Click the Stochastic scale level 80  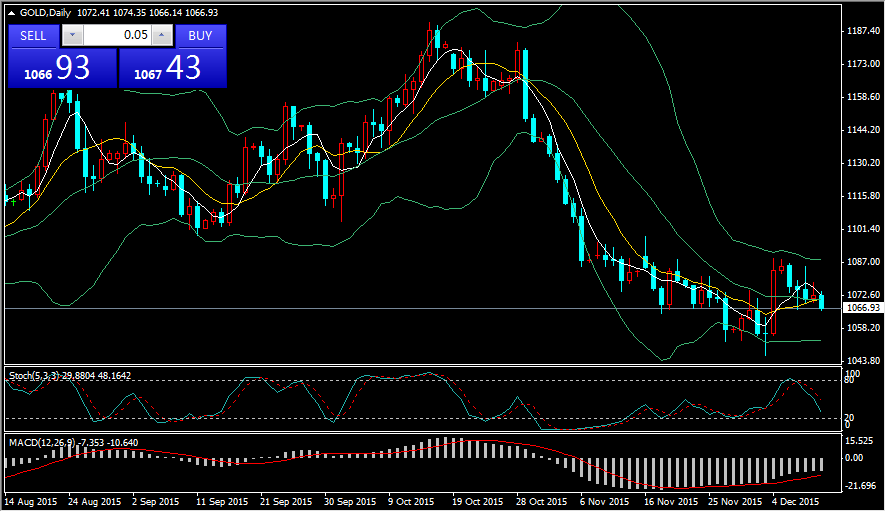pyautogui.click(x=849, y=380)
